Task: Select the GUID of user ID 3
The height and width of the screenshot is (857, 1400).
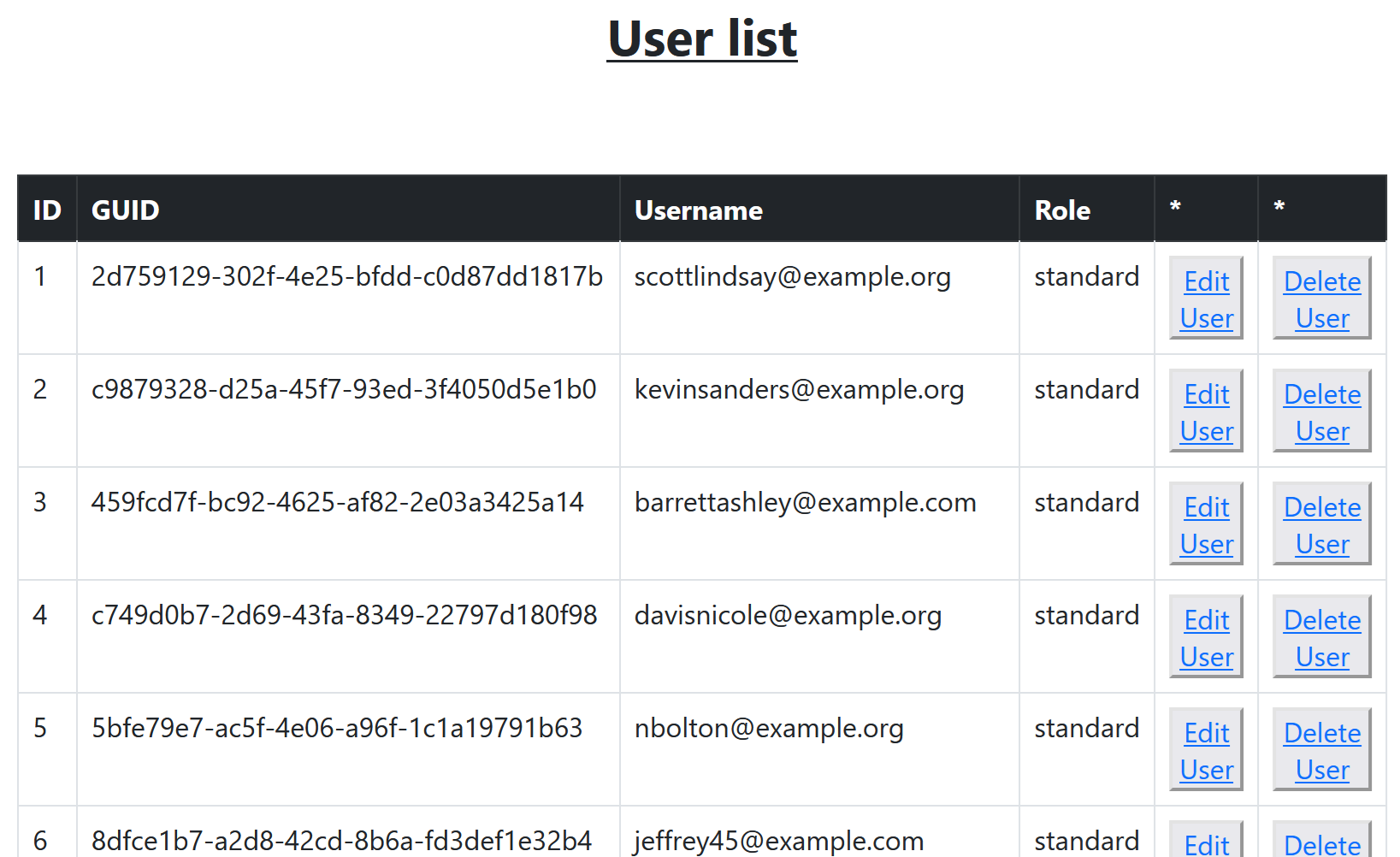Action: [337, 502]
